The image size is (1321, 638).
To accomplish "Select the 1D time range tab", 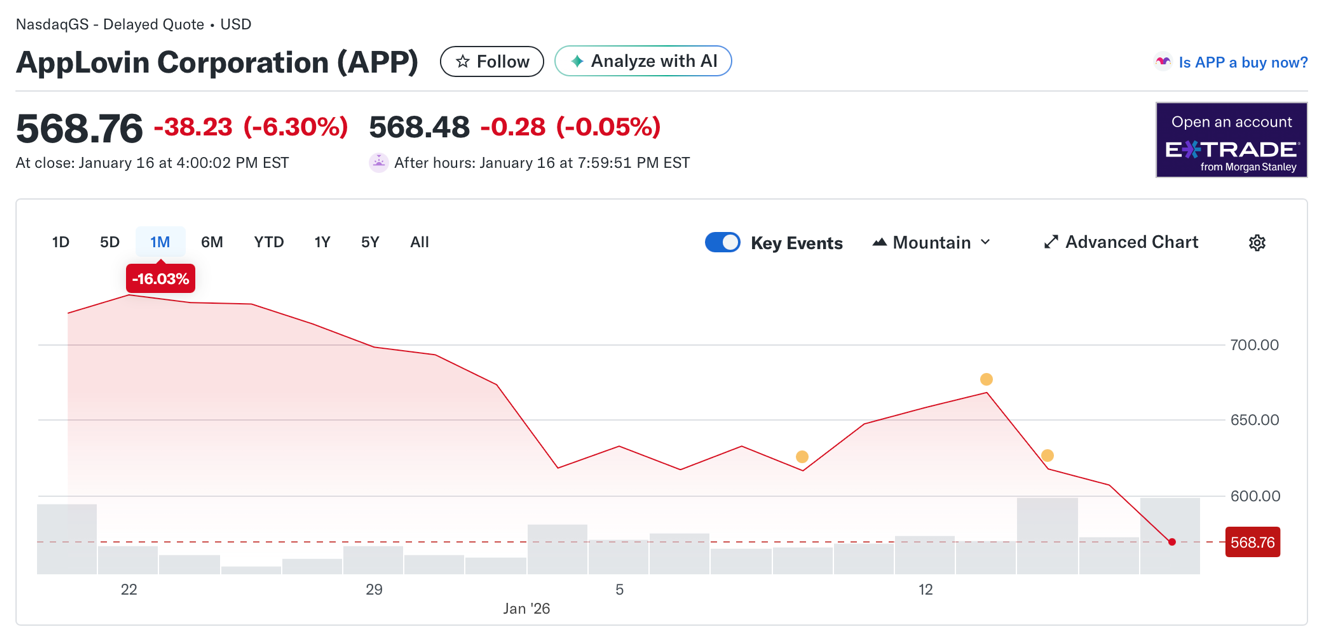I will click(61, 242).
